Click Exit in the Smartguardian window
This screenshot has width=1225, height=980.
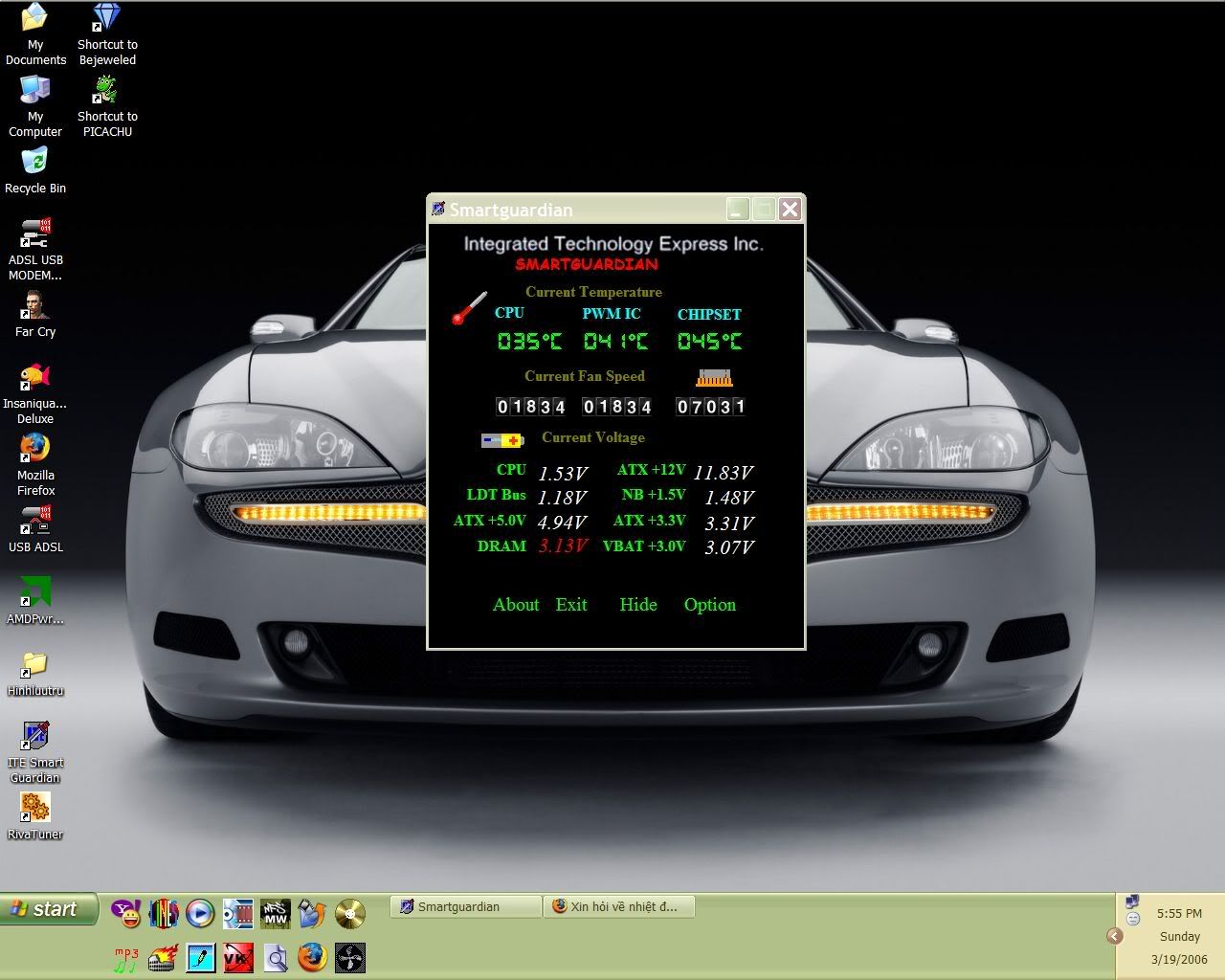point(571,605)
